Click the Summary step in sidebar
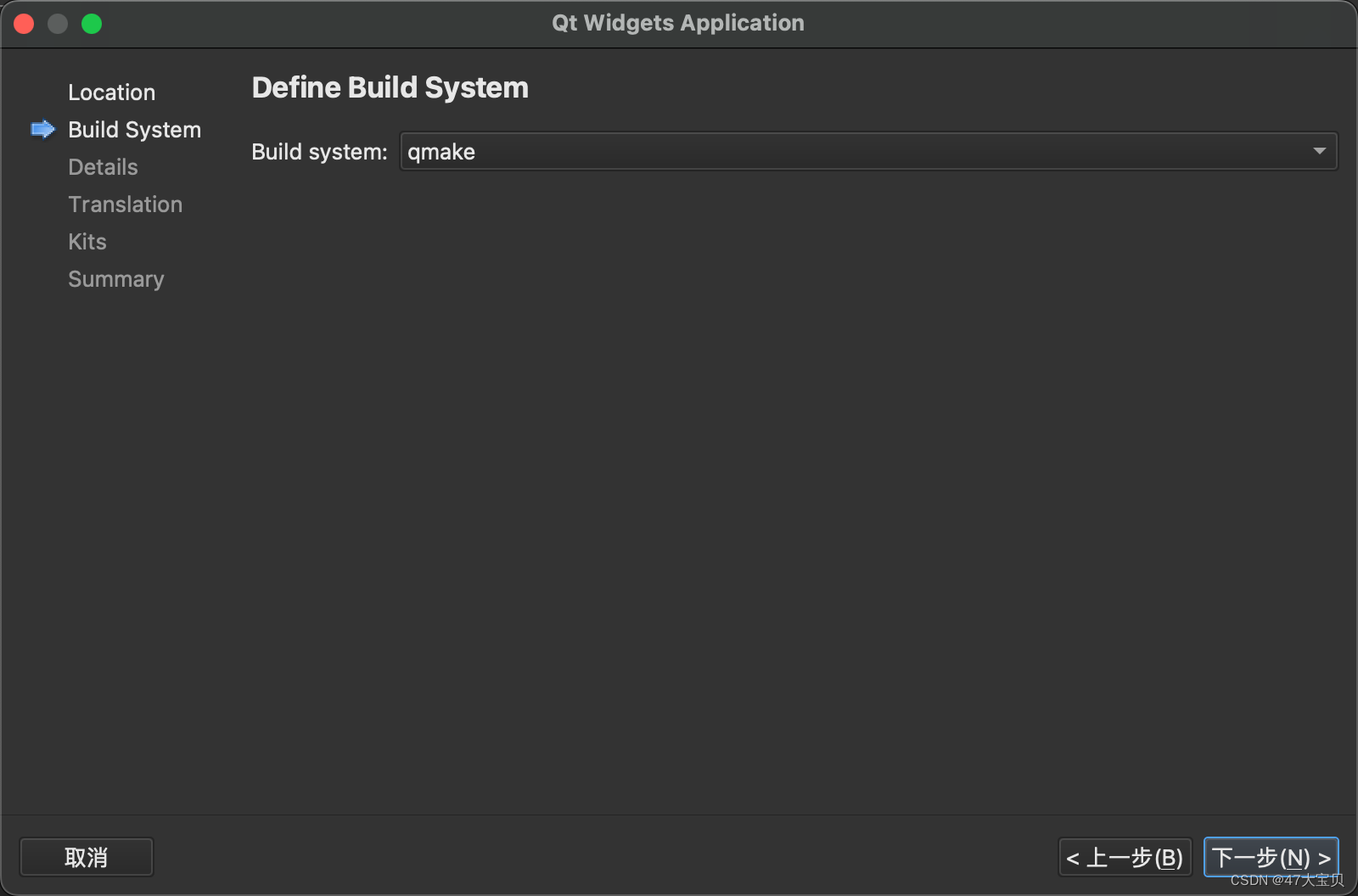Screen dimensions: 1358x896 tap(116, 279)
